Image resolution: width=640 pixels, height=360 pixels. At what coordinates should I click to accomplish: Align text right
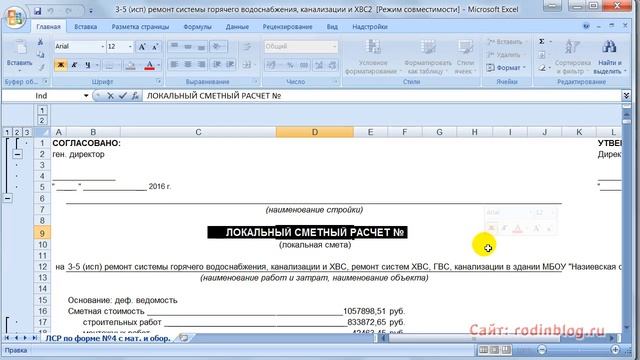[201, 64]
